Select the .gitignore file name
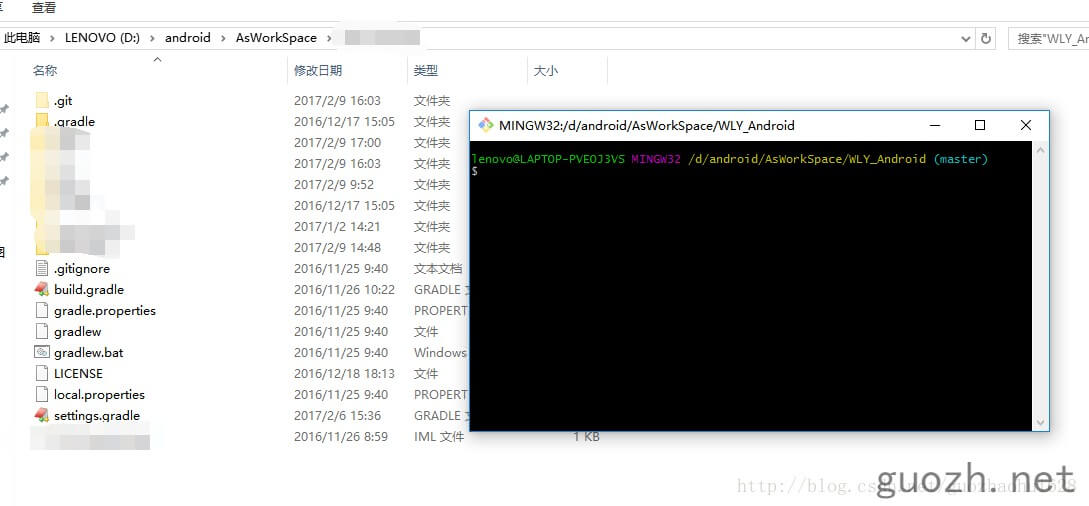 coord(82,269)
